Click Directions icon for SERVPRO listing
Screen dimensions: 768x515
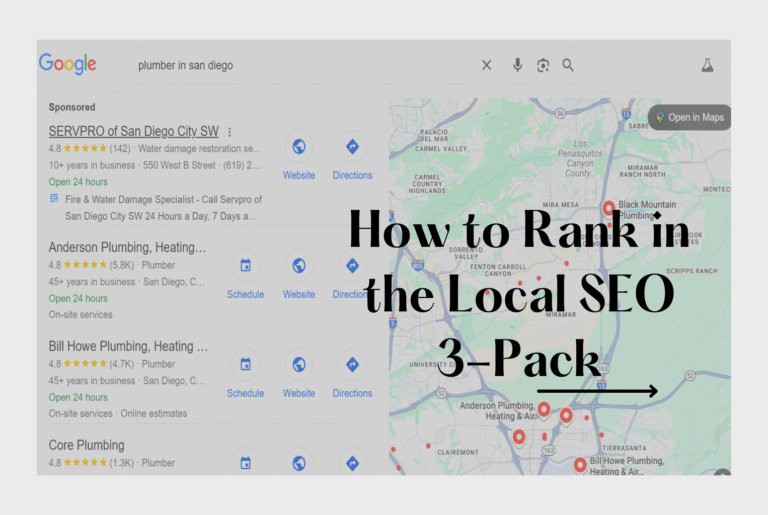pos(352,147)
